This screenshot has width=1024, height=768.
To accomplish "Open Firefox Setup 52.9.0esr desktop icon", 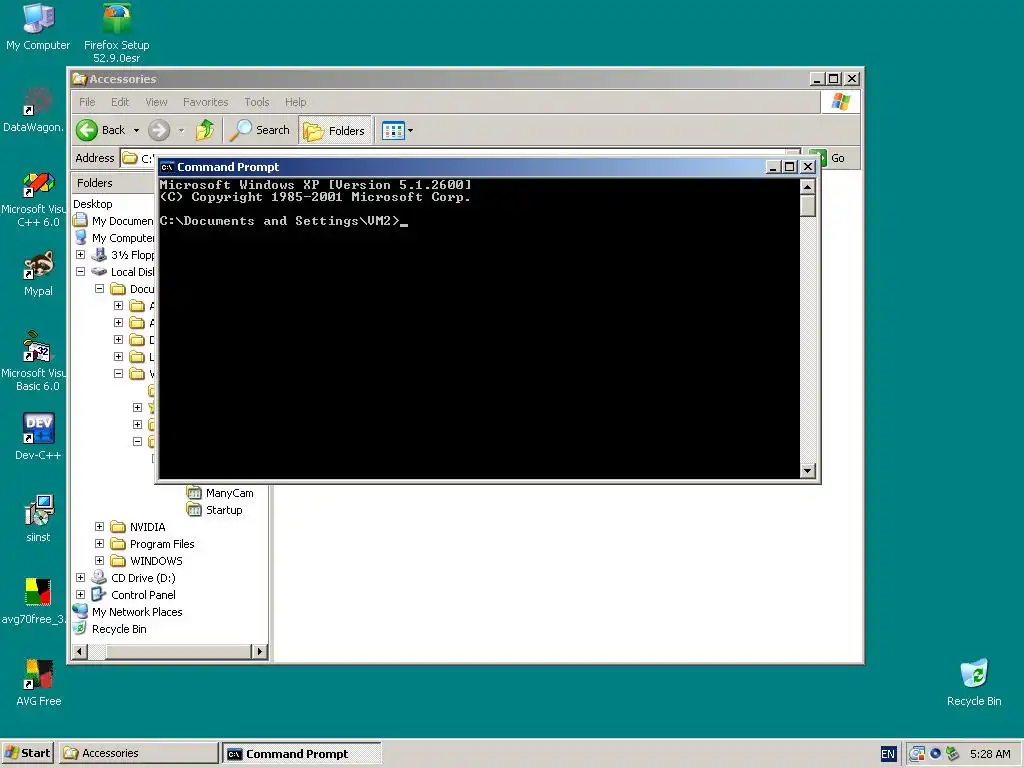I will 116,33.
